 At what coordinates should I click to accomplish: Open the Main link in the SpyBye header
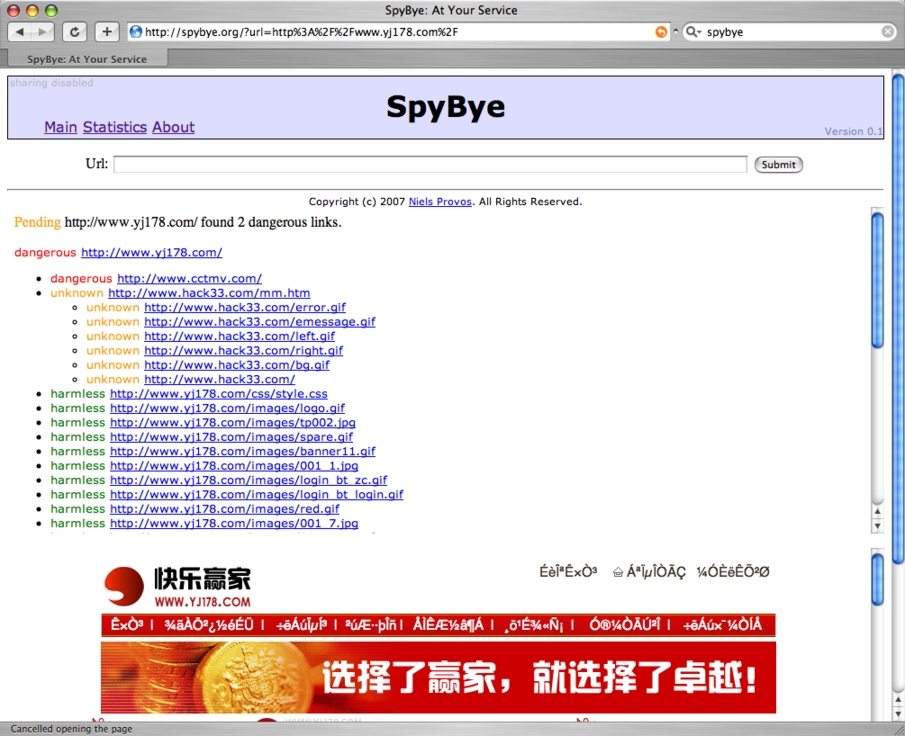[61, 127]
